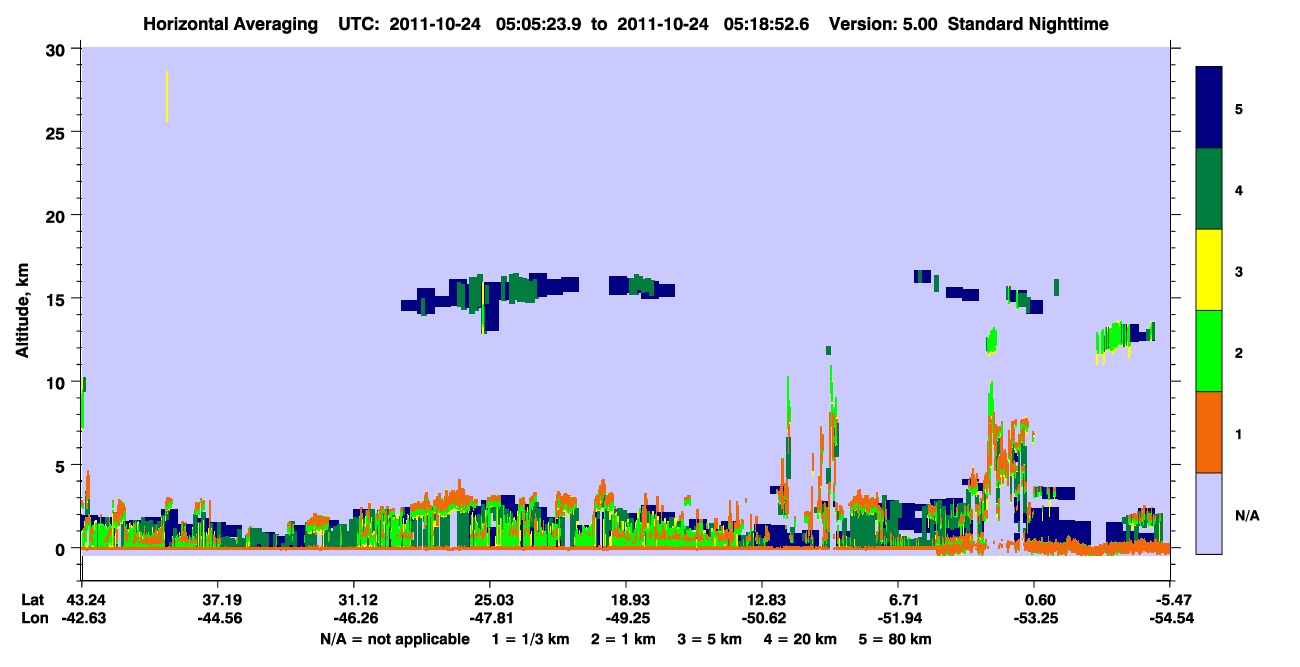Click the yellow vertical streak near 27 km altitude
This screenshot has height=667, width=1300.
(166, 96)
